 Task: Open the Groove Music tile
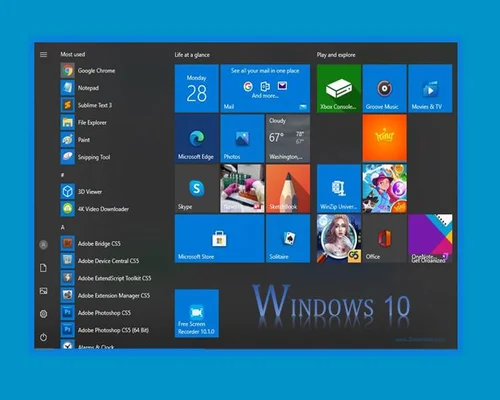pos(384,88)
